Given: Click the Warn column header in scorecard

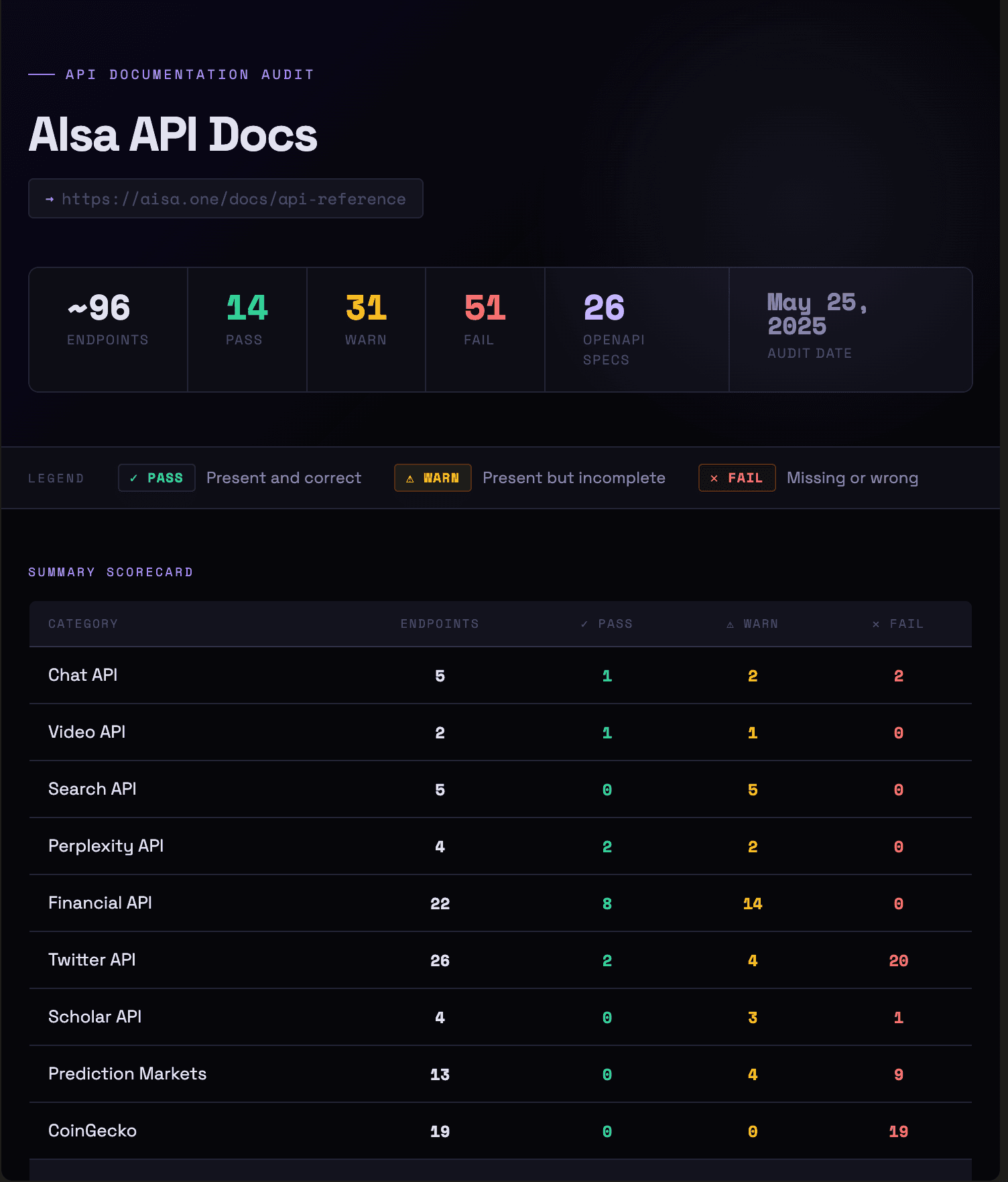Looking at the screenshot, I should (x=753, y=624).
